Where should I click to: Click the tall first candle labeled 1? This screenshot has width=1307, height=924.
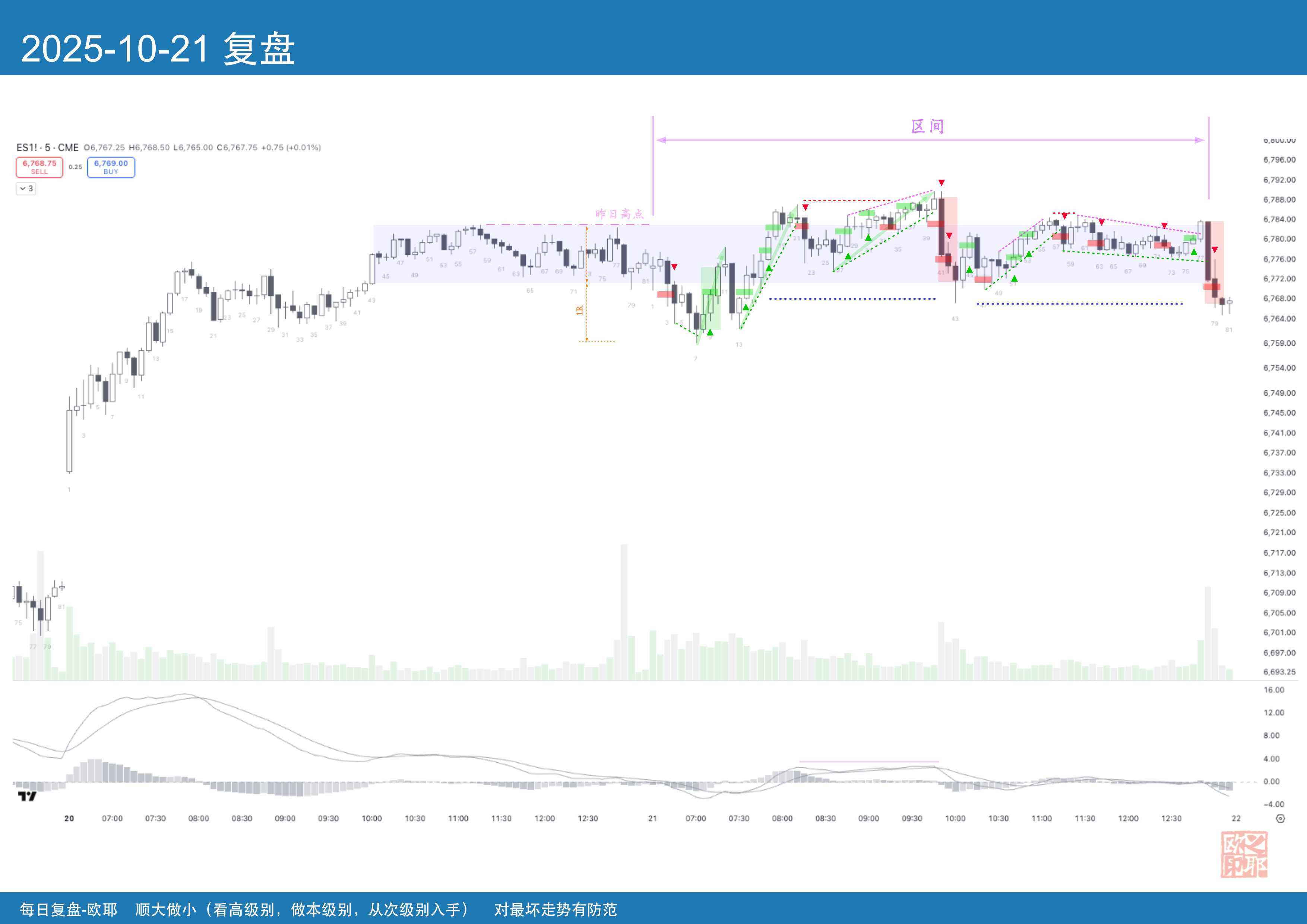pos(69,441)
